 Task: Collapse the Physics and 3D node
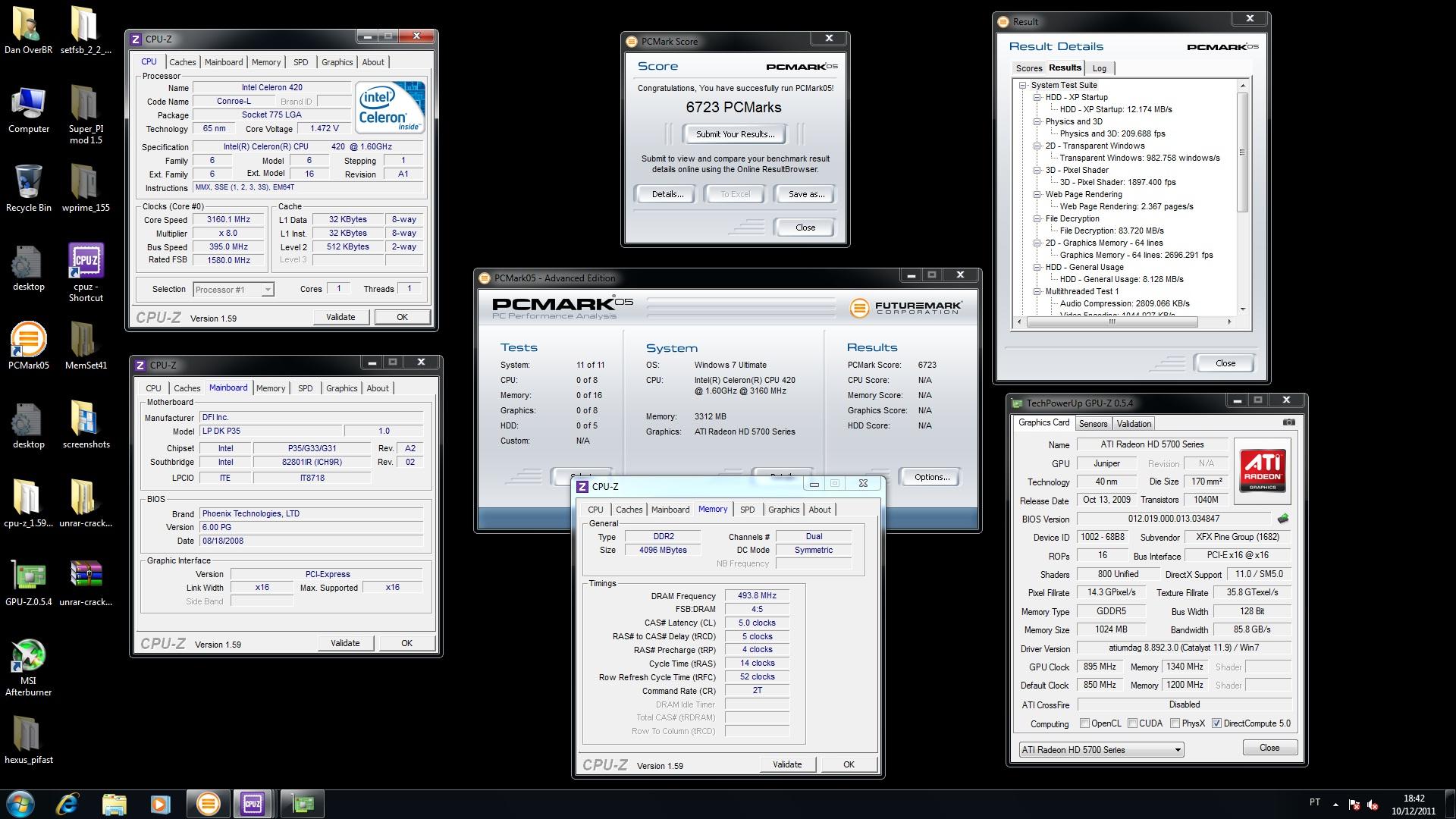click(x=1037, y=121)
